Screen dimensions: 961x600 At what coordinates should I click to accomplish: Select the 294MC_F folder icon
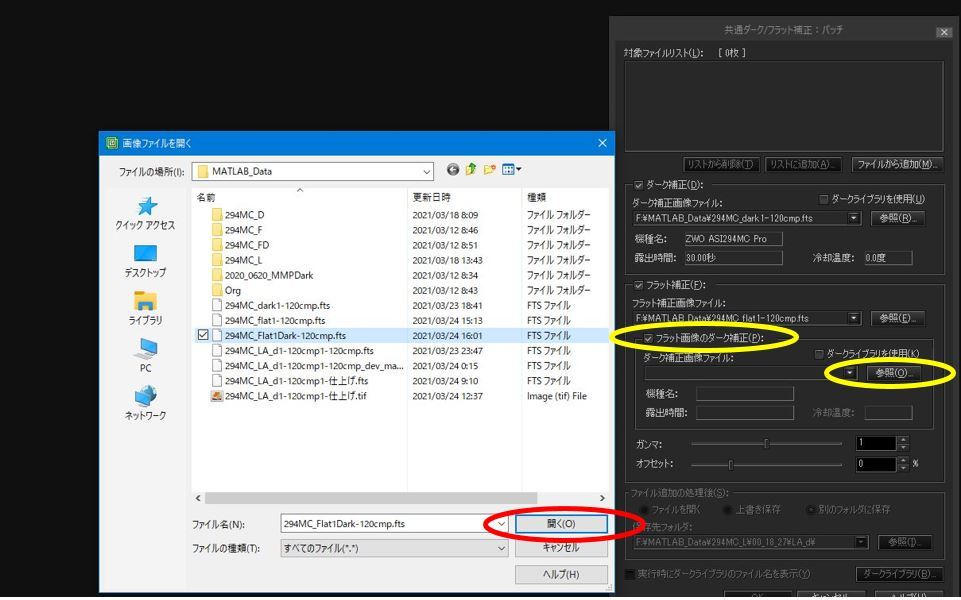[x=216, y=230]
